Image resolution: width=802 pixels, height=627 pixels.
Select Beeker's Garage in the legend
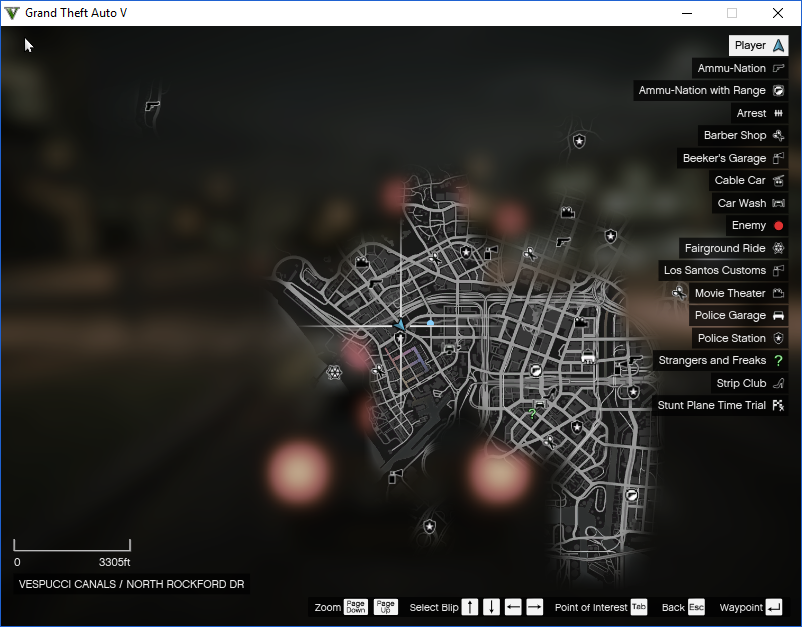coord(732,158)
